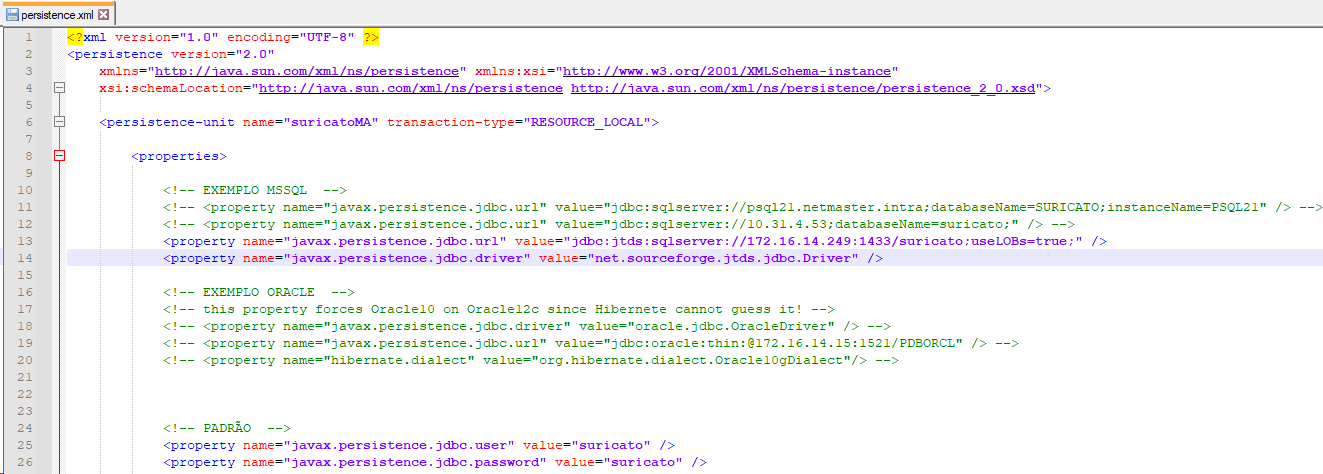The height and width of the screenshot is (474, 1323).
Task: Click line number 20 in the margin
Action: coord(26,360)
